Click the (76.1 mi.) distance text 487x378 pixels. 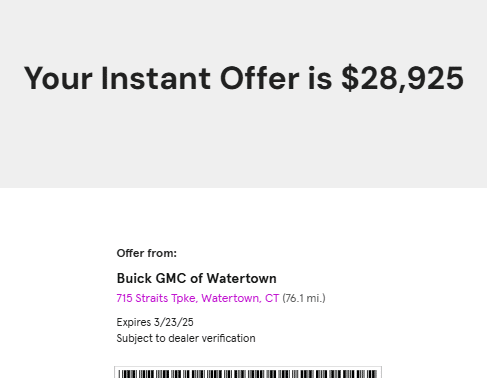[x=304, y=298]
